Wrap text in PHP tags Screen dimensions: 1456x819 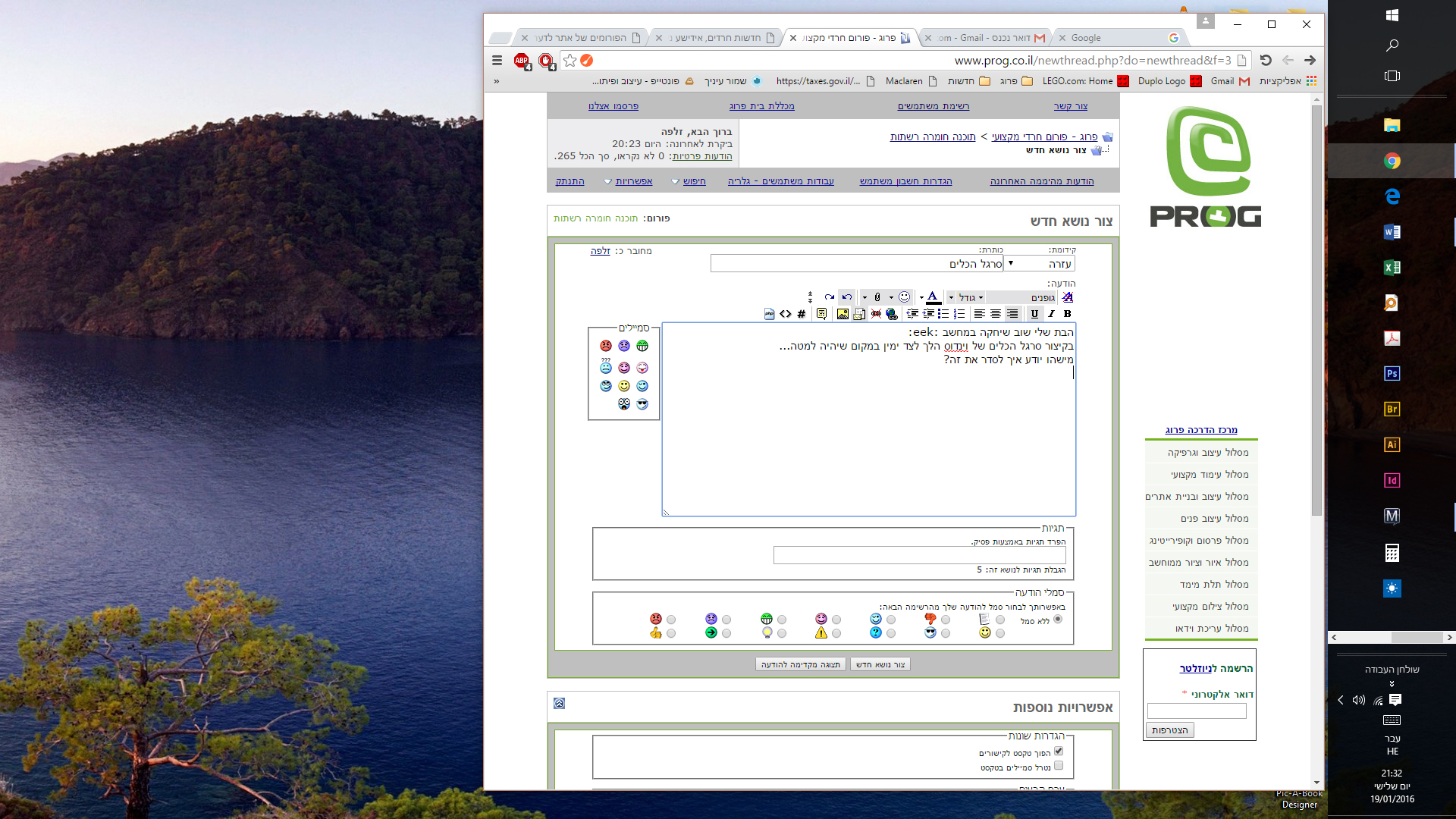click(x=770, y=314)
